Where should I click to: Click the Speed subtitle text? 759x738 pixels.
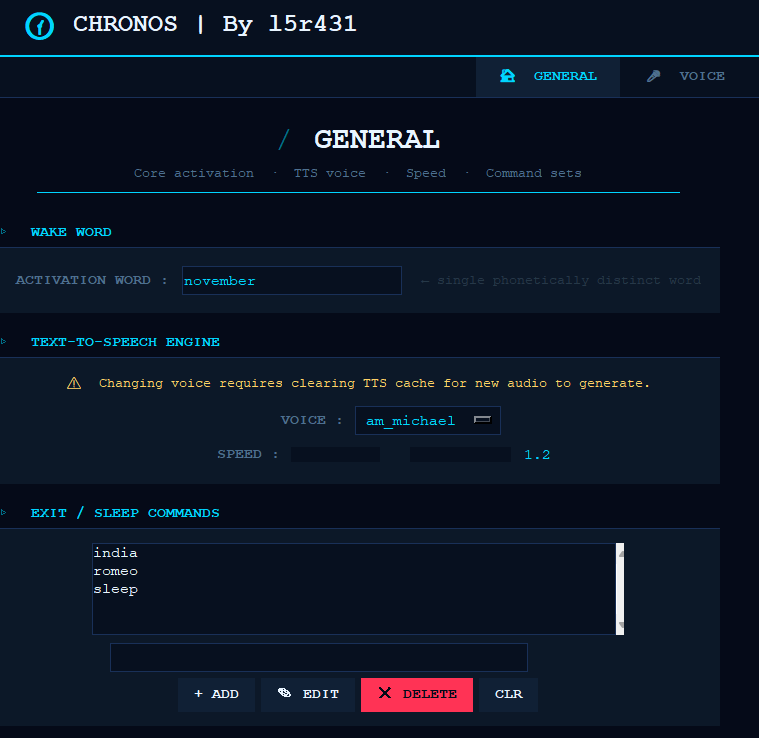(x=426, y=173)
